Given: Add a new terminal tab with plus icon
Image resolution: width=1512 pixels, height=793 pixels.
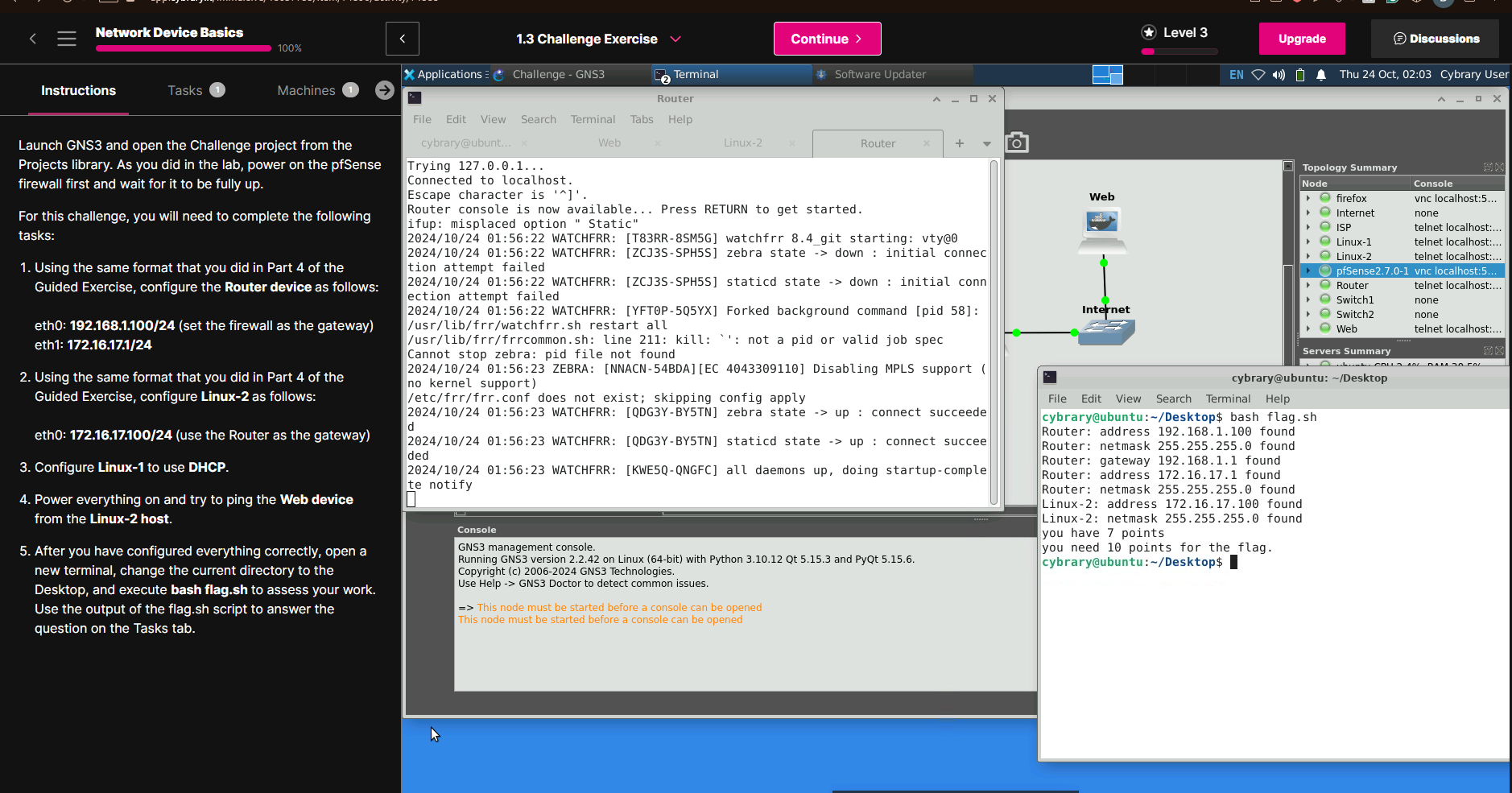Looking at the screenshot, I should (960, 143).
